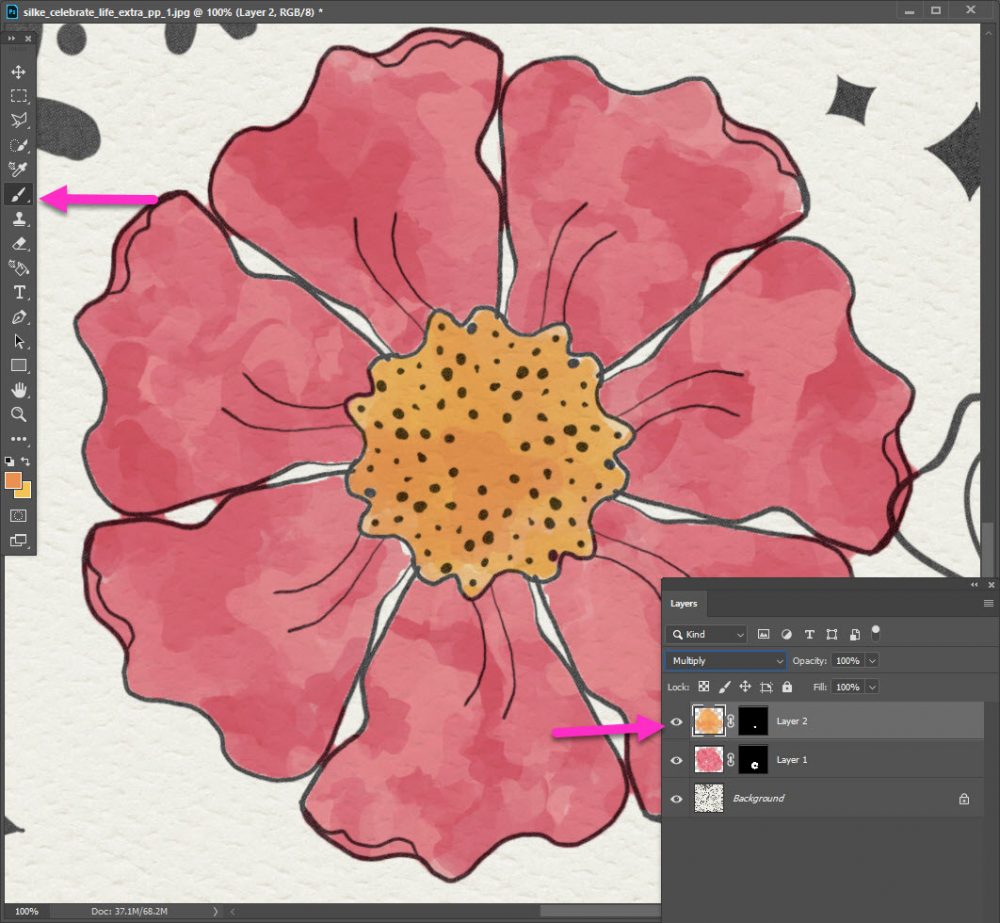Screen dimensions: 1000x923
Task: Choose the Clone Stamp tool
Action: click(x=19, y=218)
